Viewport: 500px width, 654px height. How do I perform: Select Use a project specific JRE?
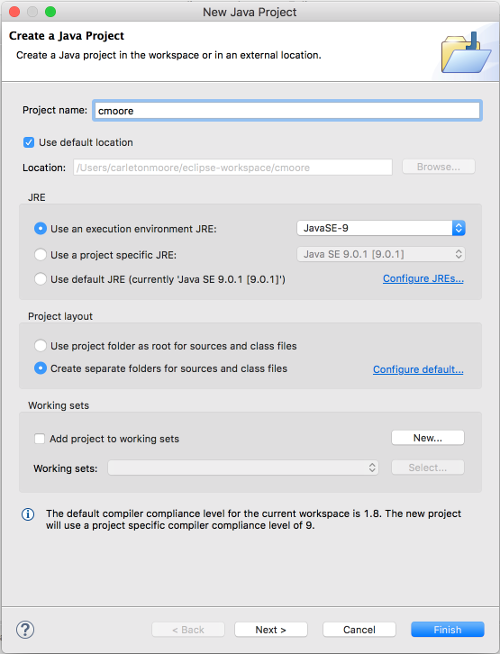[x=40, y=254]
